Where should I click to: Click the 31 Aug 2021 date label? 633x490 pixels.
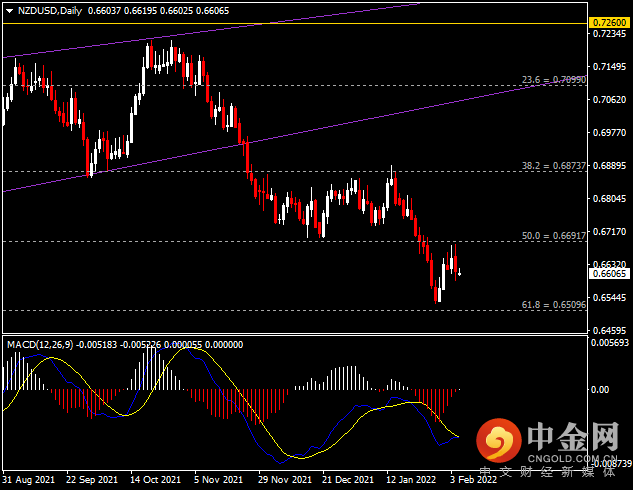[x=27, y=479]
